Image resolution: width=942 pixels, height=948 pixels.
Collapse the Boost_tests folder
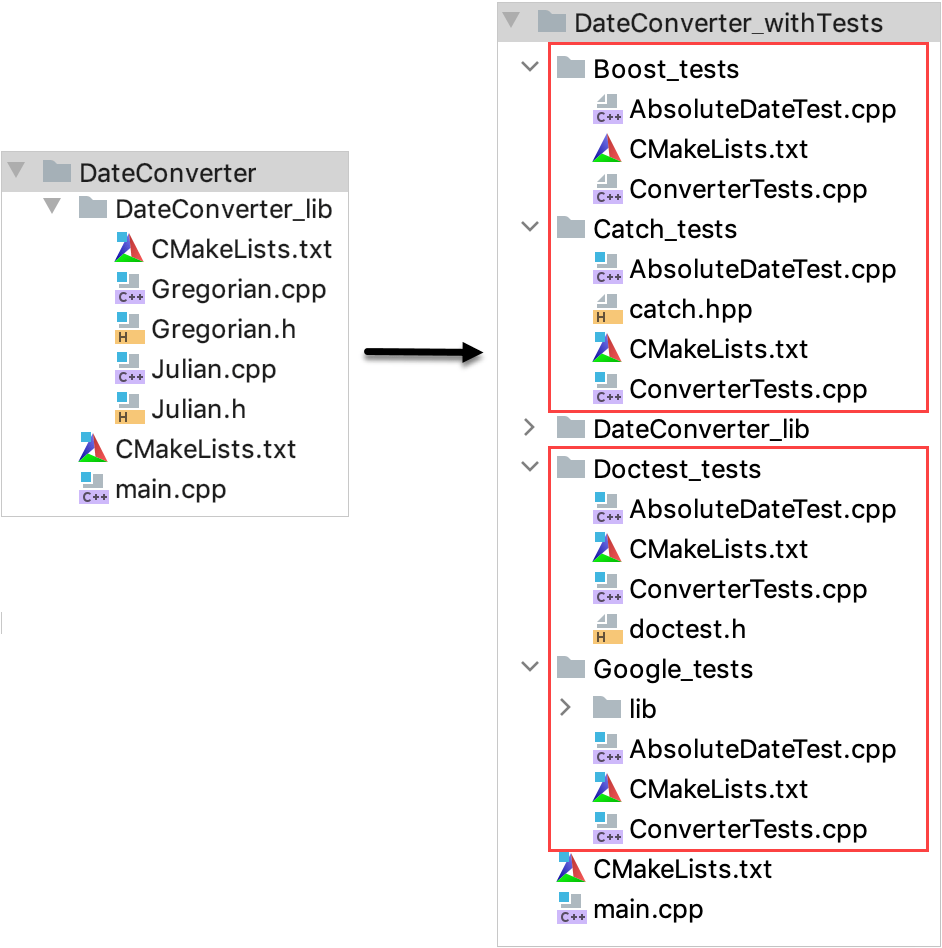pyautogui.click(x=528, y=66)
